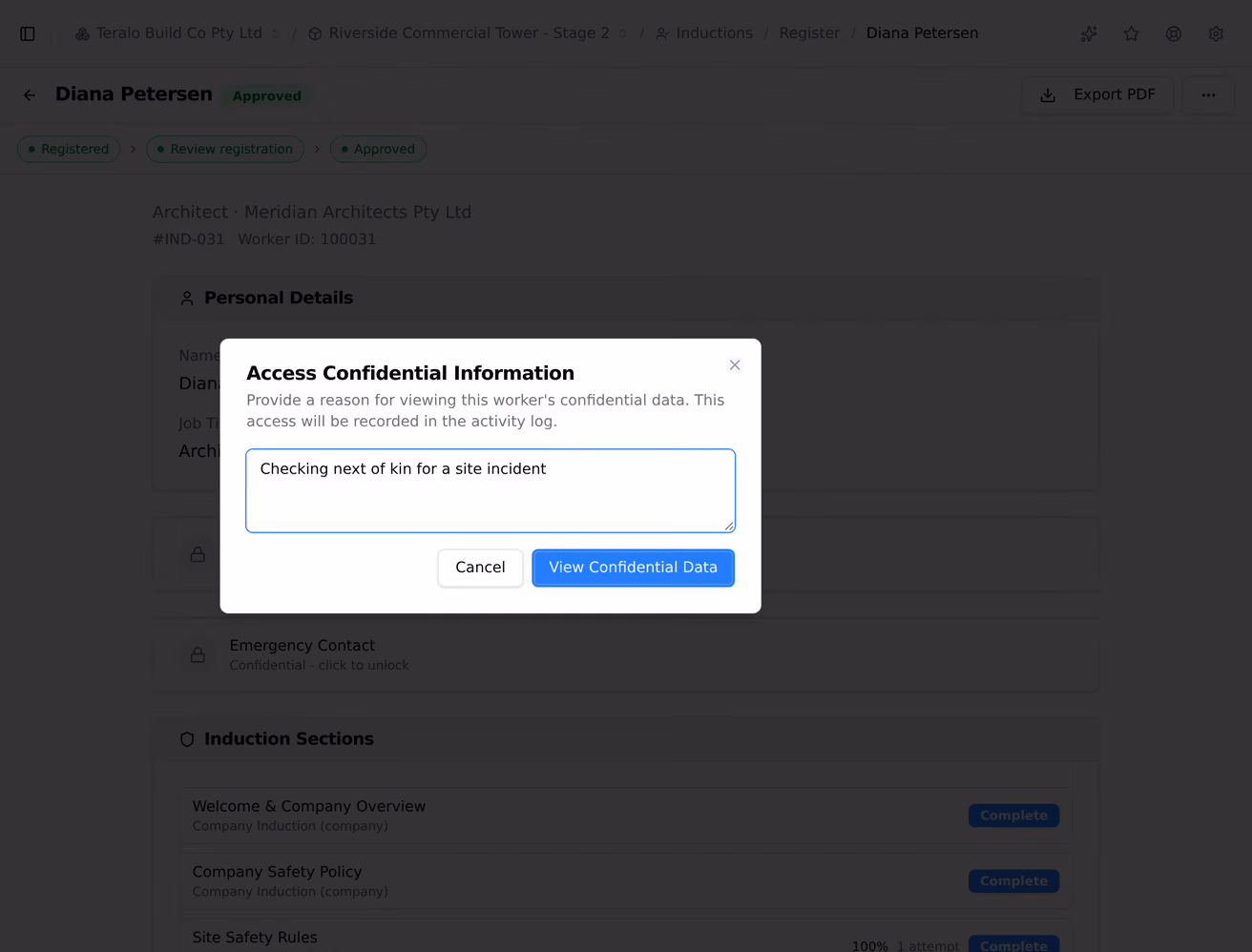
Task: Click the lock icon above Emergency Contact
Action: click(x=198, y=554)
